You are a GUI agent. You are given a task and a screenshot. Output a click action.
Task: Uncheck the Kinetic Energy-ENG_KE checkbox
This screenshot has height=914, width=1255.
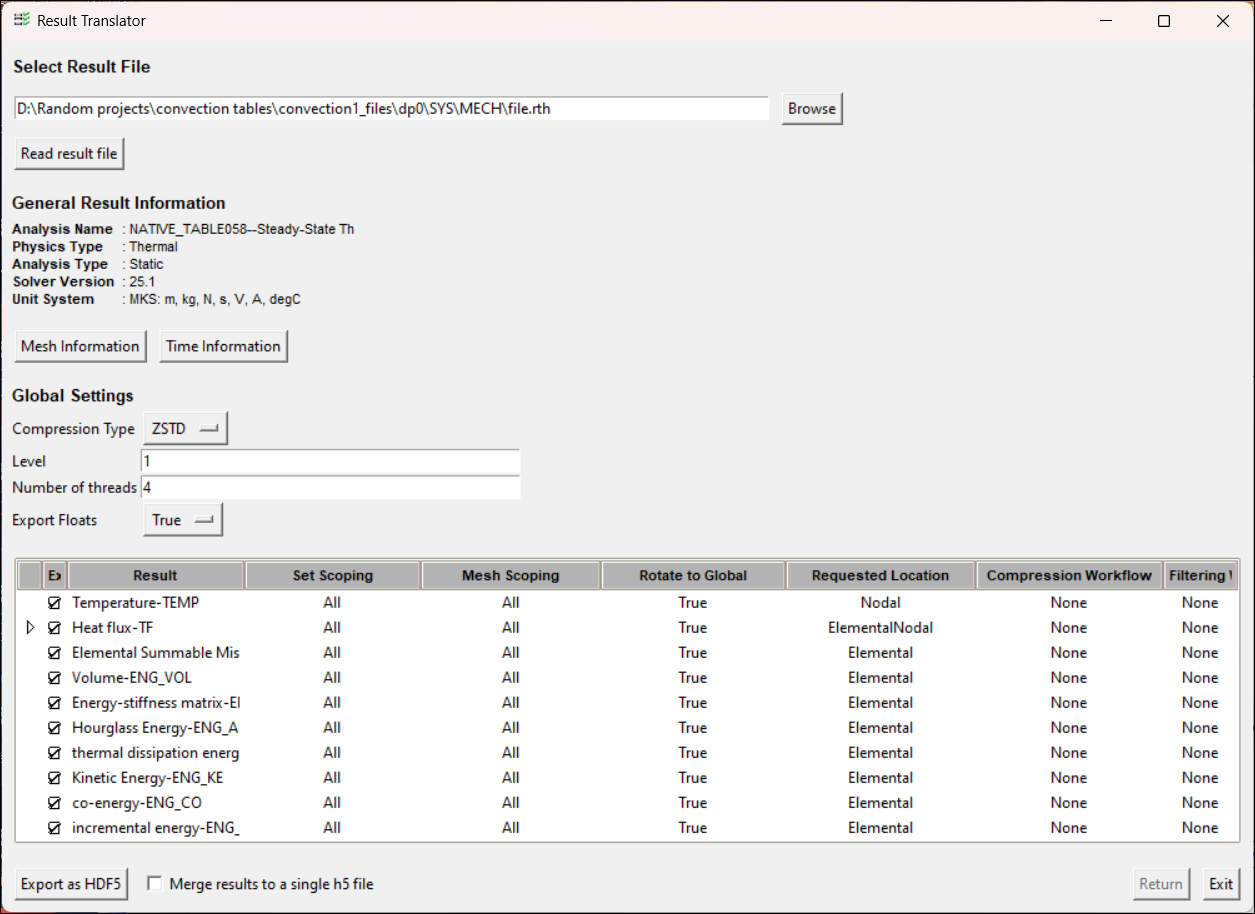(x=54, y=777)
